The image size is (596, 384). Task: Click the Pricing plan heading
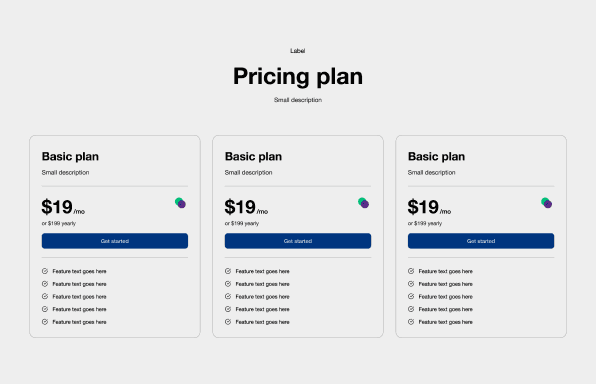(298, 77)
